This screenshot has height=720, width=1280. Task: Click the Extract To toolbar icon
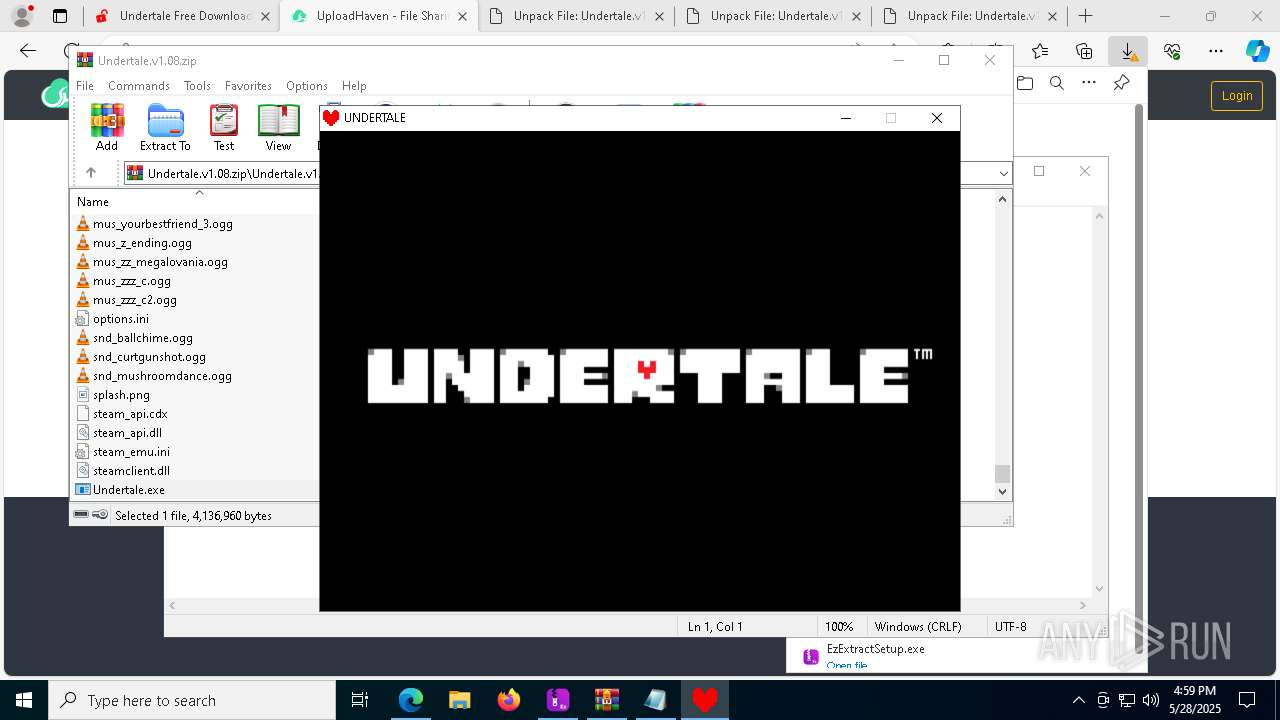(165, 127)
